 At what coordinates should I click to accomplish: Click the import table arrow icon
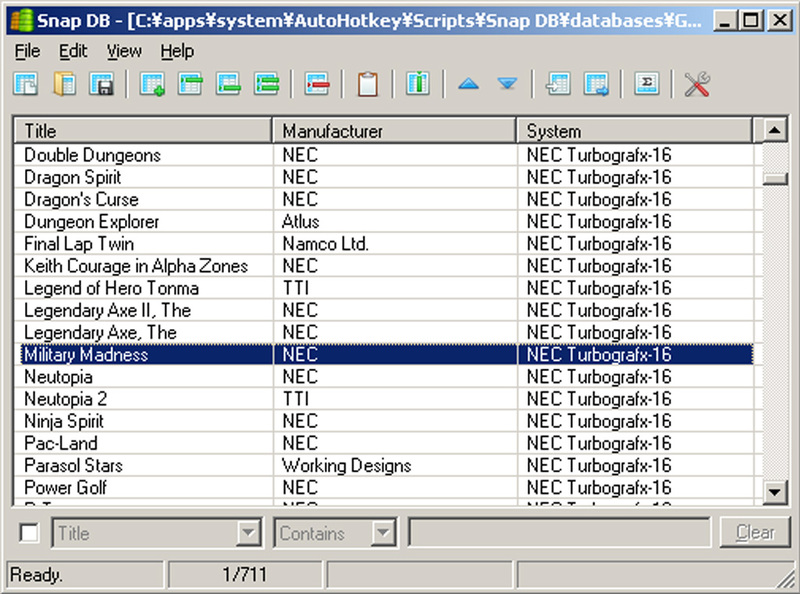click(x=558, y=84)
